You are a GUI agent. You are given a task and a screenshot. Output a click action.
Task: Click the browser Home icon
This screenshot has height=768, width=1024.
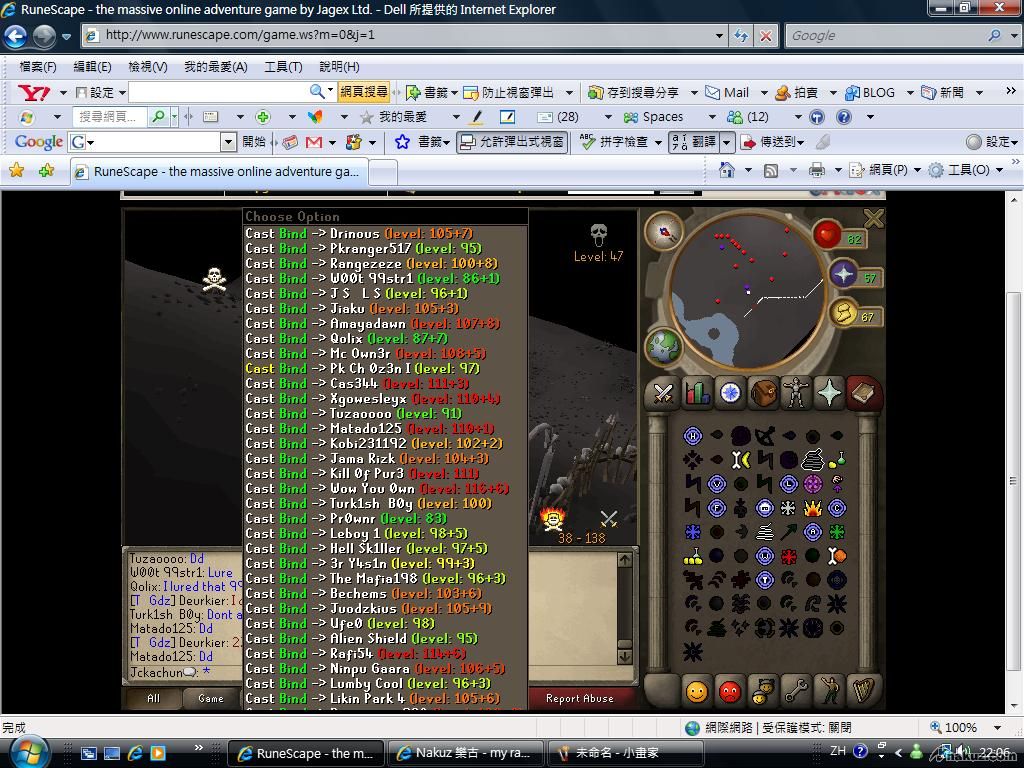click(x=726, y=170)
